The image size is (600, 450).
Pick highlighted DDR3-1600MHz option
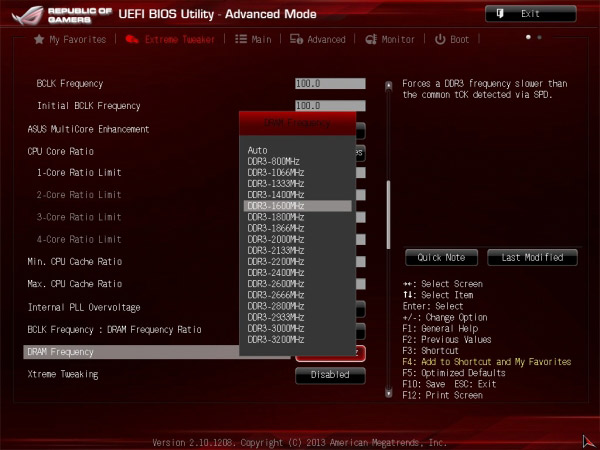(297, 206)
